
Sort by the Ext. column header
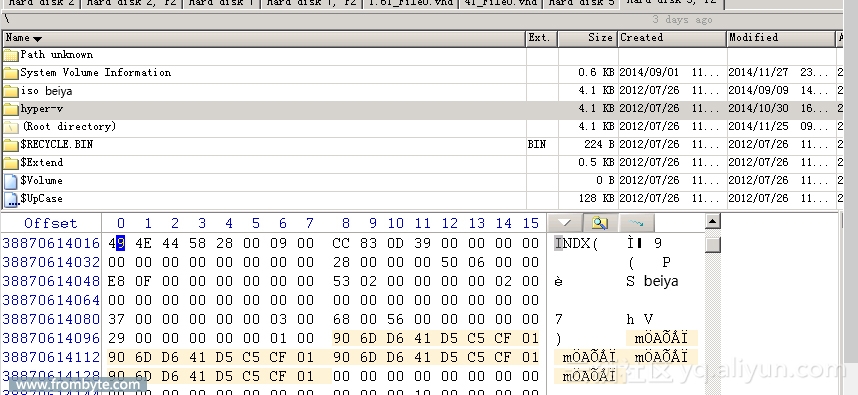pos(542,38)
